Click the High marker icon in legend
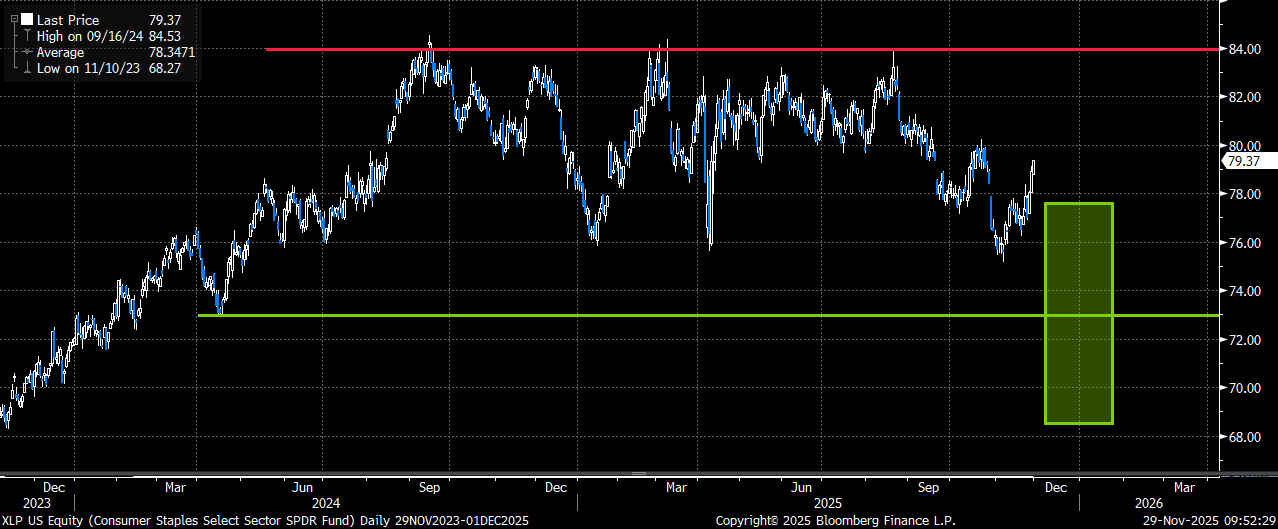This screenshot has height=529, width=1278. (27, 36)
